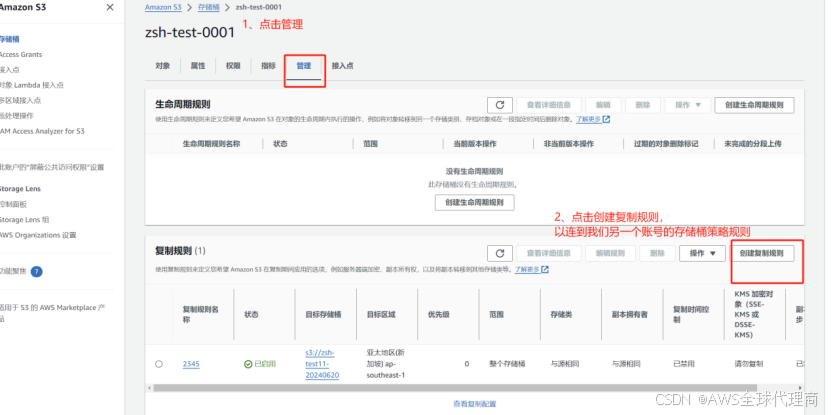
Task: Click the 查看复制配置 link
Action: click(x=474, y=404)
